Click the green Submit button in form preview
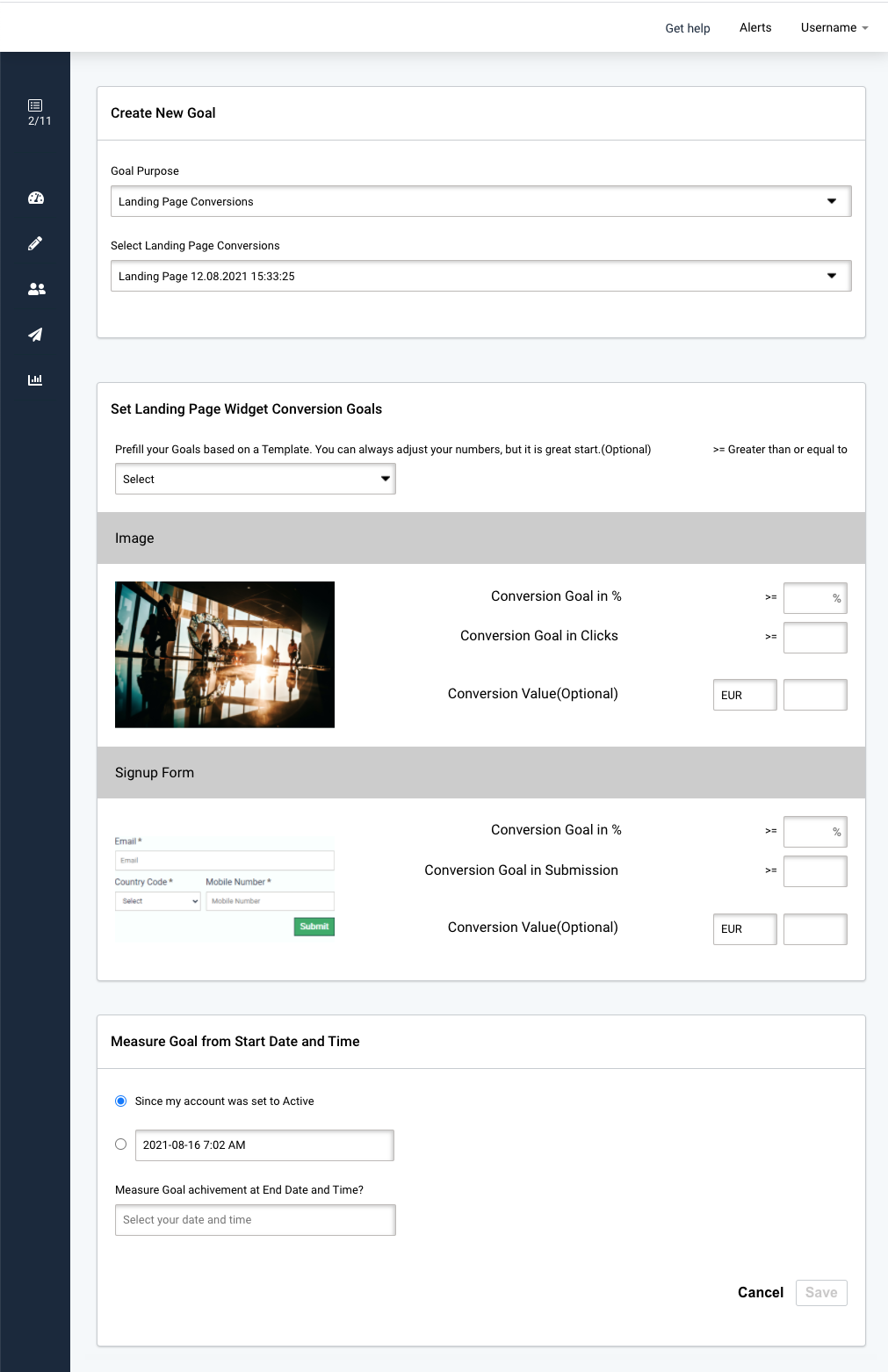The height and width of the screenshot is (1372, 888). [x=314, y=927]
